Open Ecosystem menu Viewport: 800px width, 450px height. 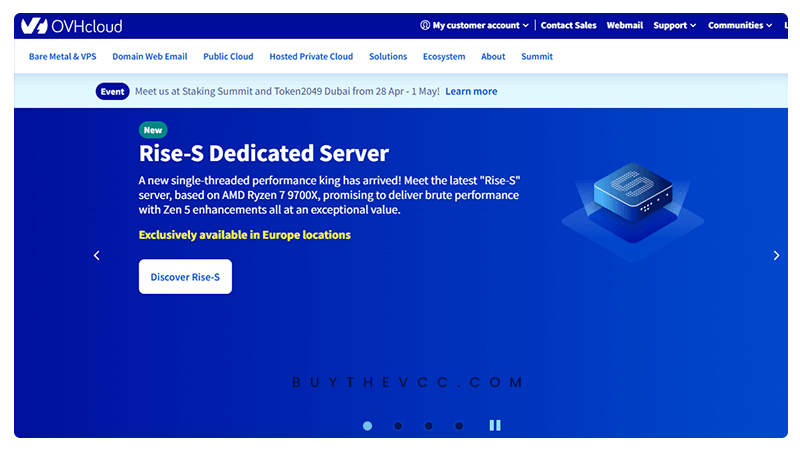(x=444, y=57)
